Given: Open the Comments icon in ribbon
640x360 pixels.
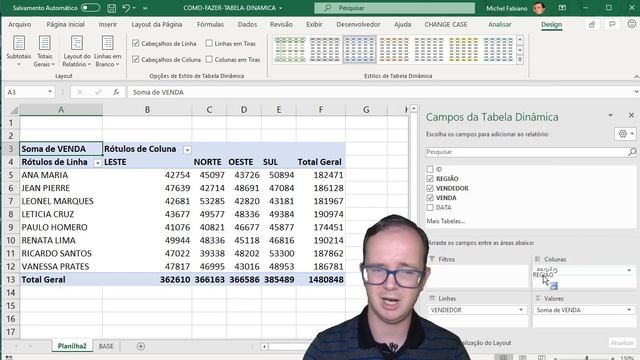Looking at the screenshot, I should click(612, 24).
